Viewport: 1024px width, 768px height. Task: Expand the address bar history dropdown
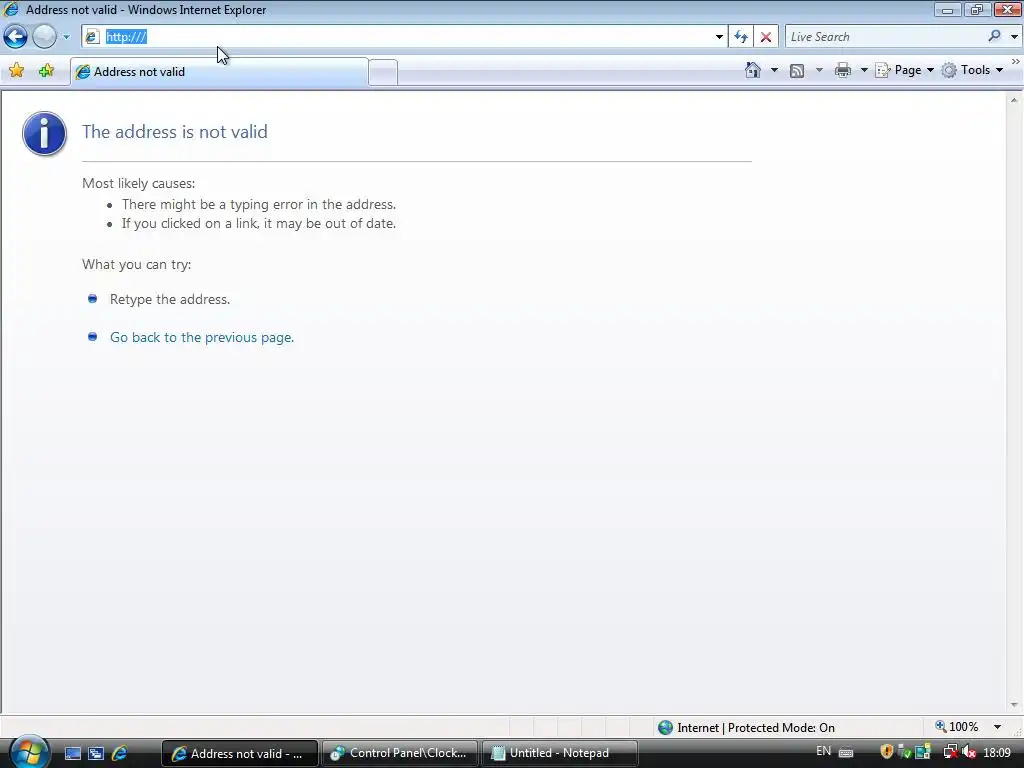tap(719, 37)
